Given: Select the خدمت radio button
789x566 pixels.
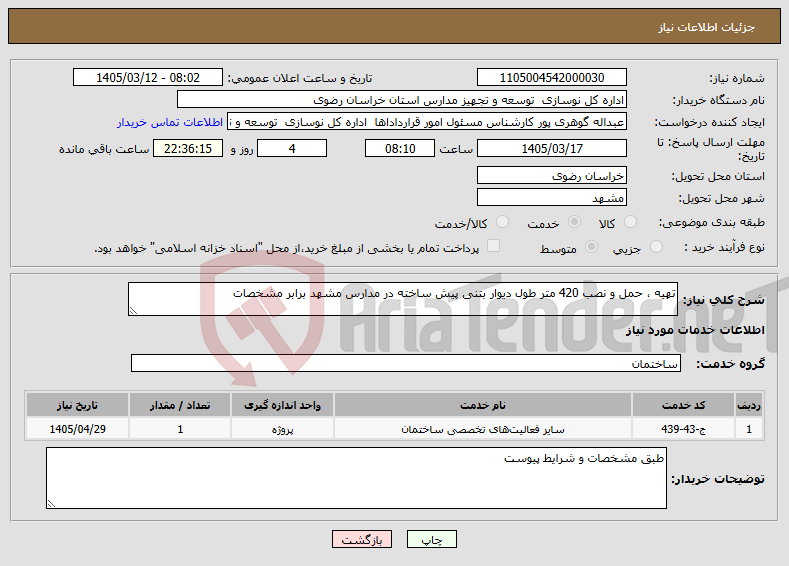Looking at the screenshot, I should click(574, 222).
